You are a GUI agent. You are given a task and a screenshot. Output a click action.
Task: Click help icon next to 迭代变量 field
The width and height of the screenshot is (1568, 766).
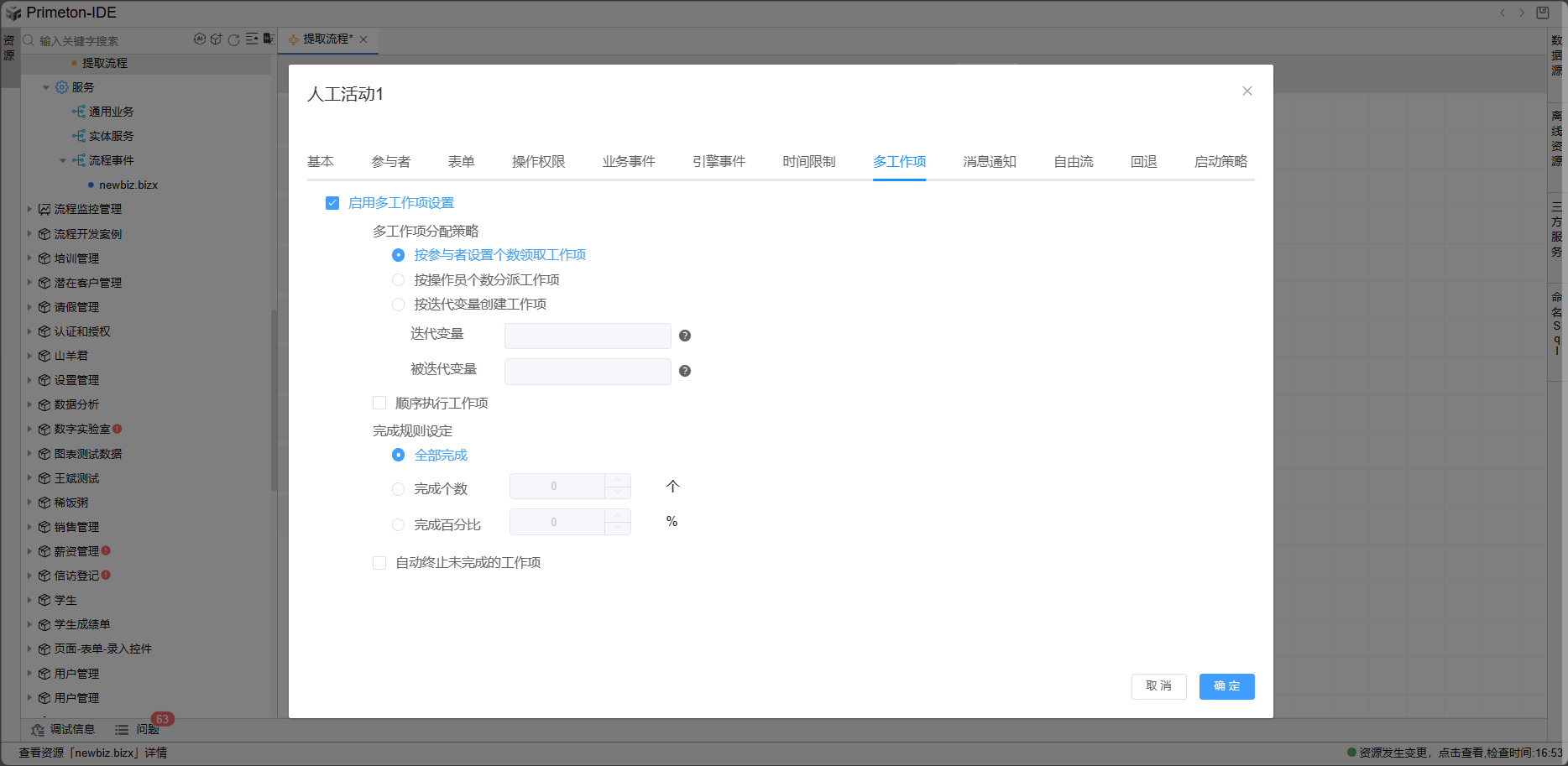[x=685, y=336]
